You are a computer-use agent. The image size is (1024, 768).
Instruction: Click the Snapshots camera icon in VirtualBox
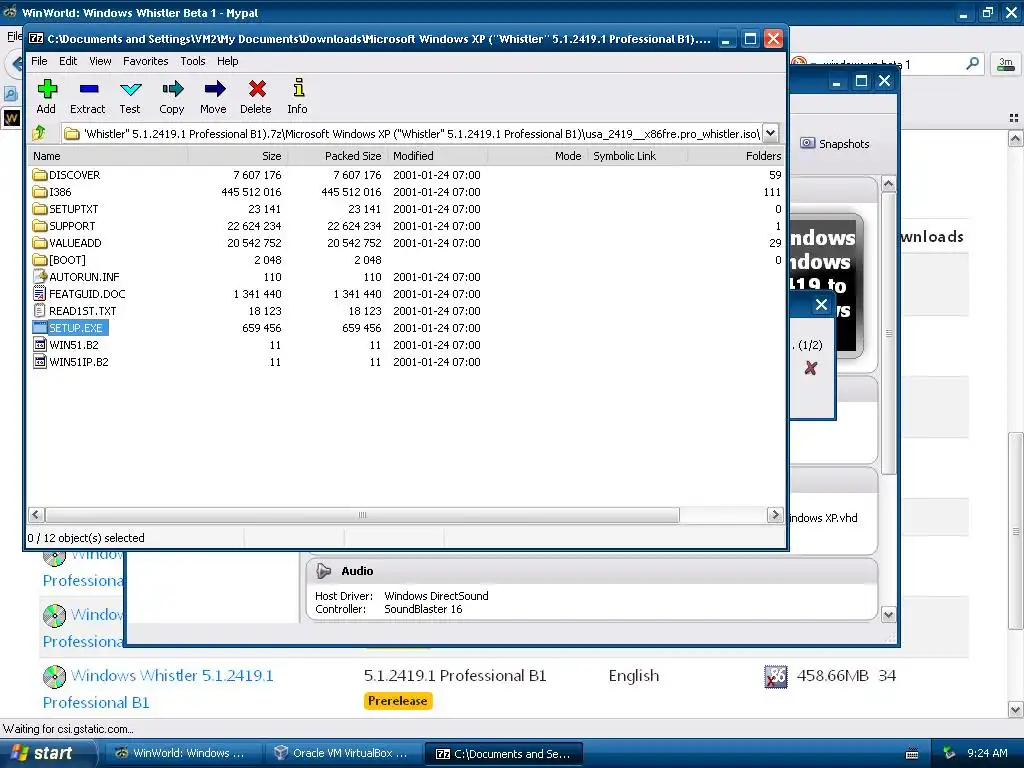point(808,143)
